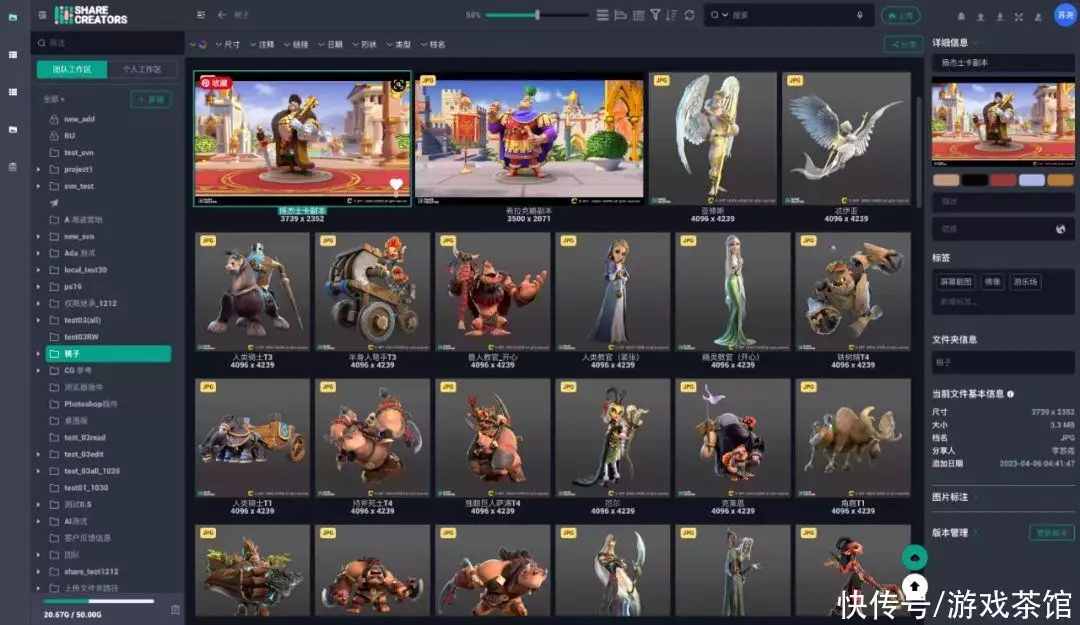Click the upward arrow icon next to the bell
Viewport: 1080px width, 625px height.
[980, 17]
